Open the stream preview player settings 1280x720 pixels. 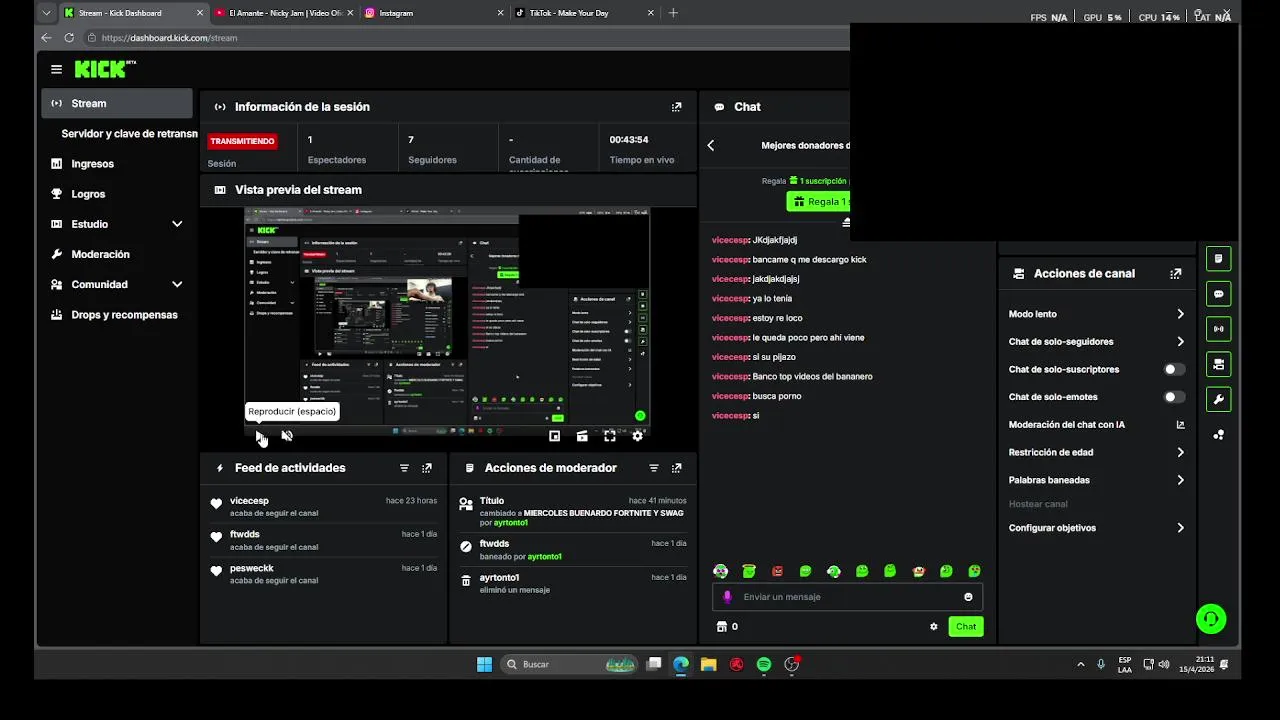(637, 436)
